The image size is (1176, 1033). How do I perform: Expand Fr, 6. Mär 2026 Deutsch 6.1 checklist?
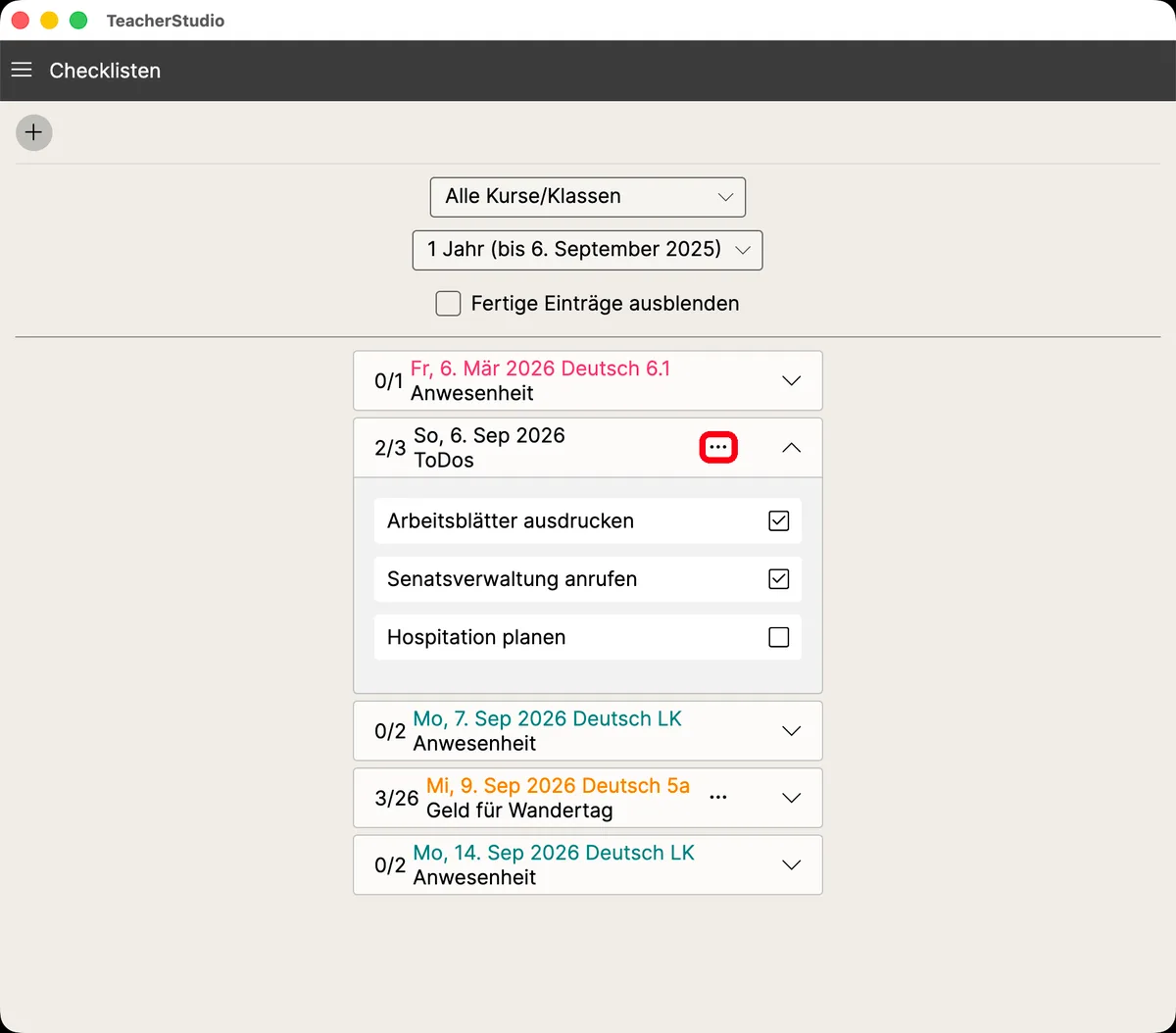coord(792,380)
